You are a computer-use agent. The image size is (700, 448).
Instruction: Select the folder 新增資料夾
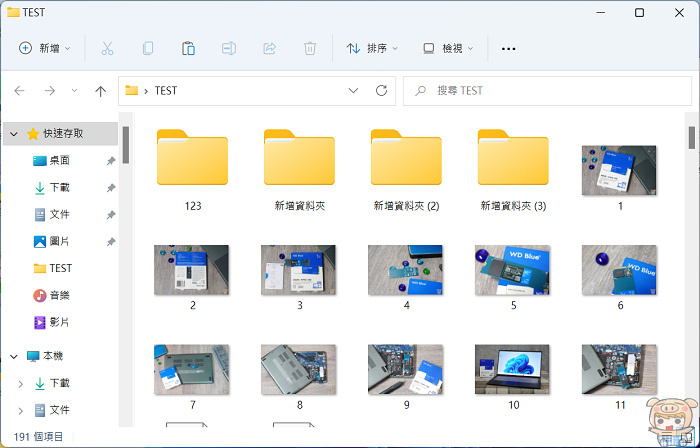299,170
